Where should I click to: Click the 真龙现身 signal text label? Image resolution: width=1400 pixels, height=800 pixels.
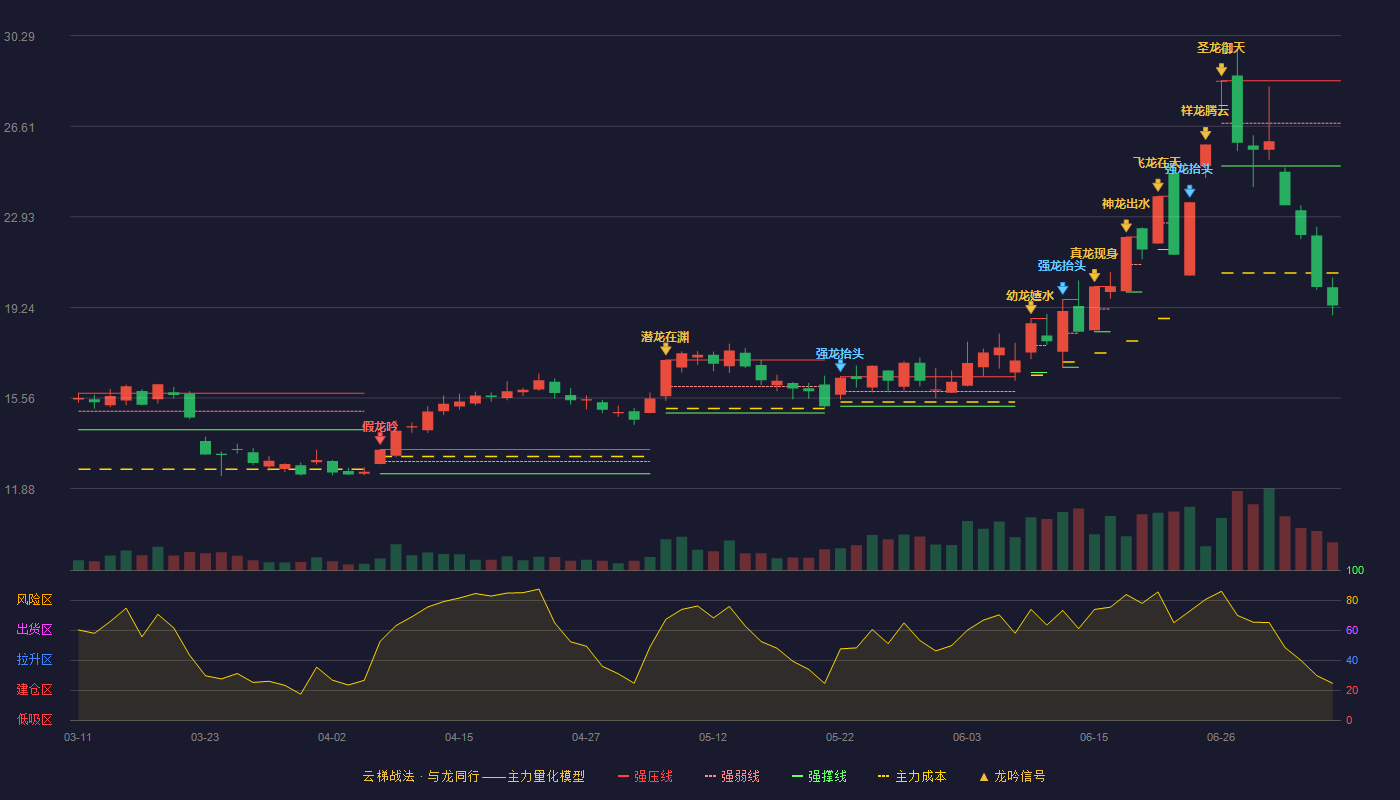pyautogui.click(x=1094, y=254)
